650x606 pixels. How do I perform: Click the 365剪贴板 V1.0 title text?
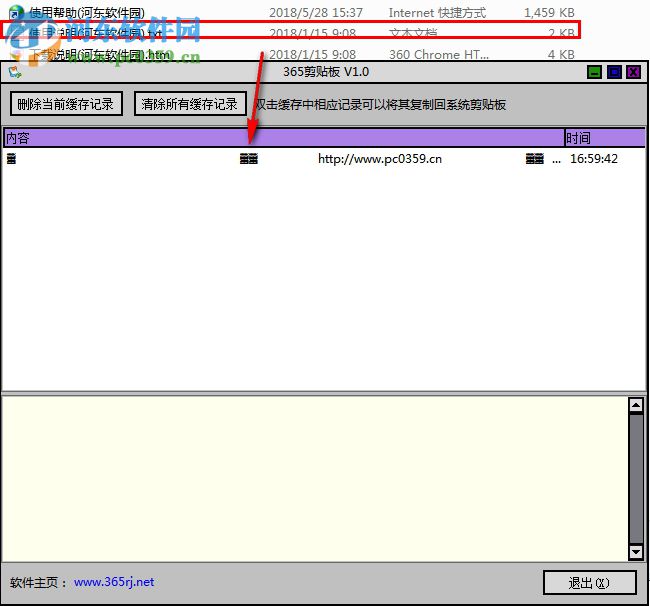coord(326,72)
